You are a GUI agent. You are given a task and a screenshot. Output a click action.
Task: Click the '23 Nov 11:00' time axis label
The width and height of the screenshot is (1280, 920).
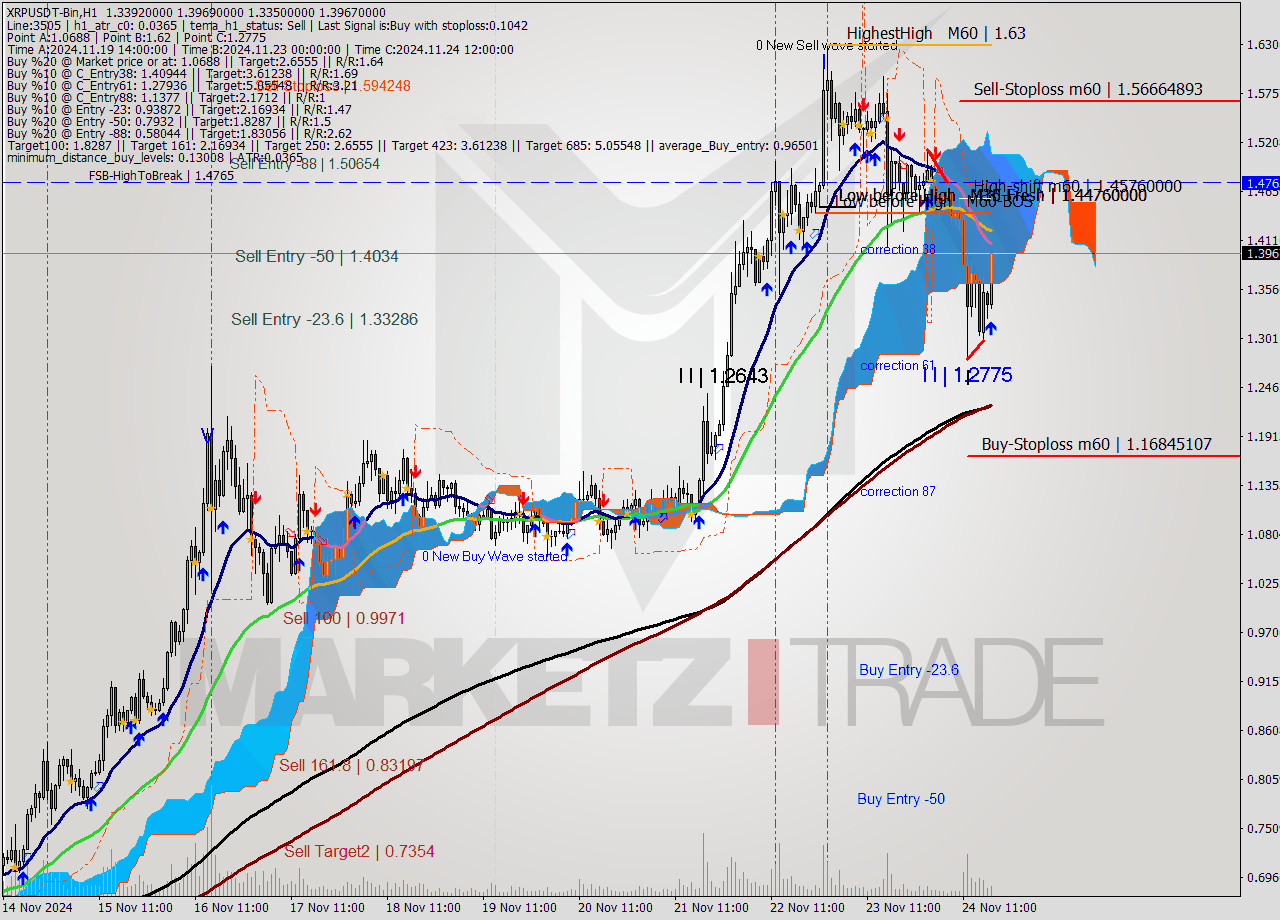coord(903,908)
